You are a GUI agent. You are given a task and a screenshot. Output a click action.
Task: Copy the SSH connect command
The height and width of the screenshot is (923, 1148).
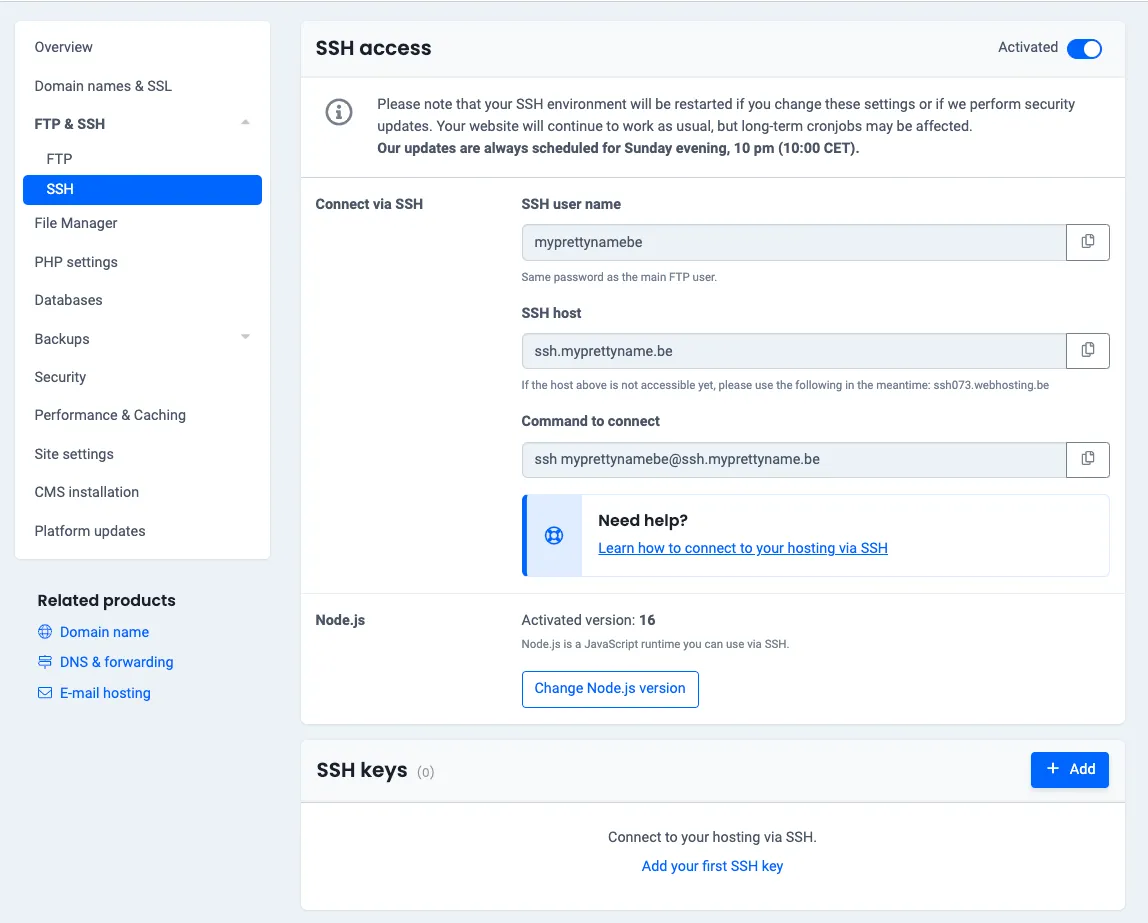[1088, 459]
